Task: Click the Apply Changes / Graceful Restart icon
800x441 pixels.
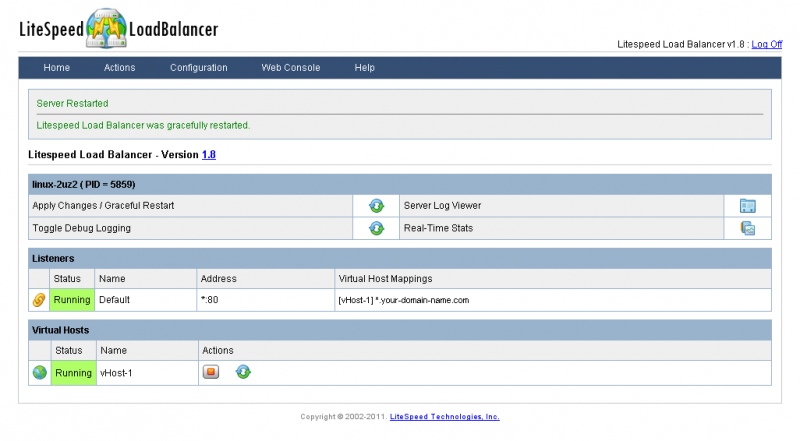Action: click(x=377, y=206)
